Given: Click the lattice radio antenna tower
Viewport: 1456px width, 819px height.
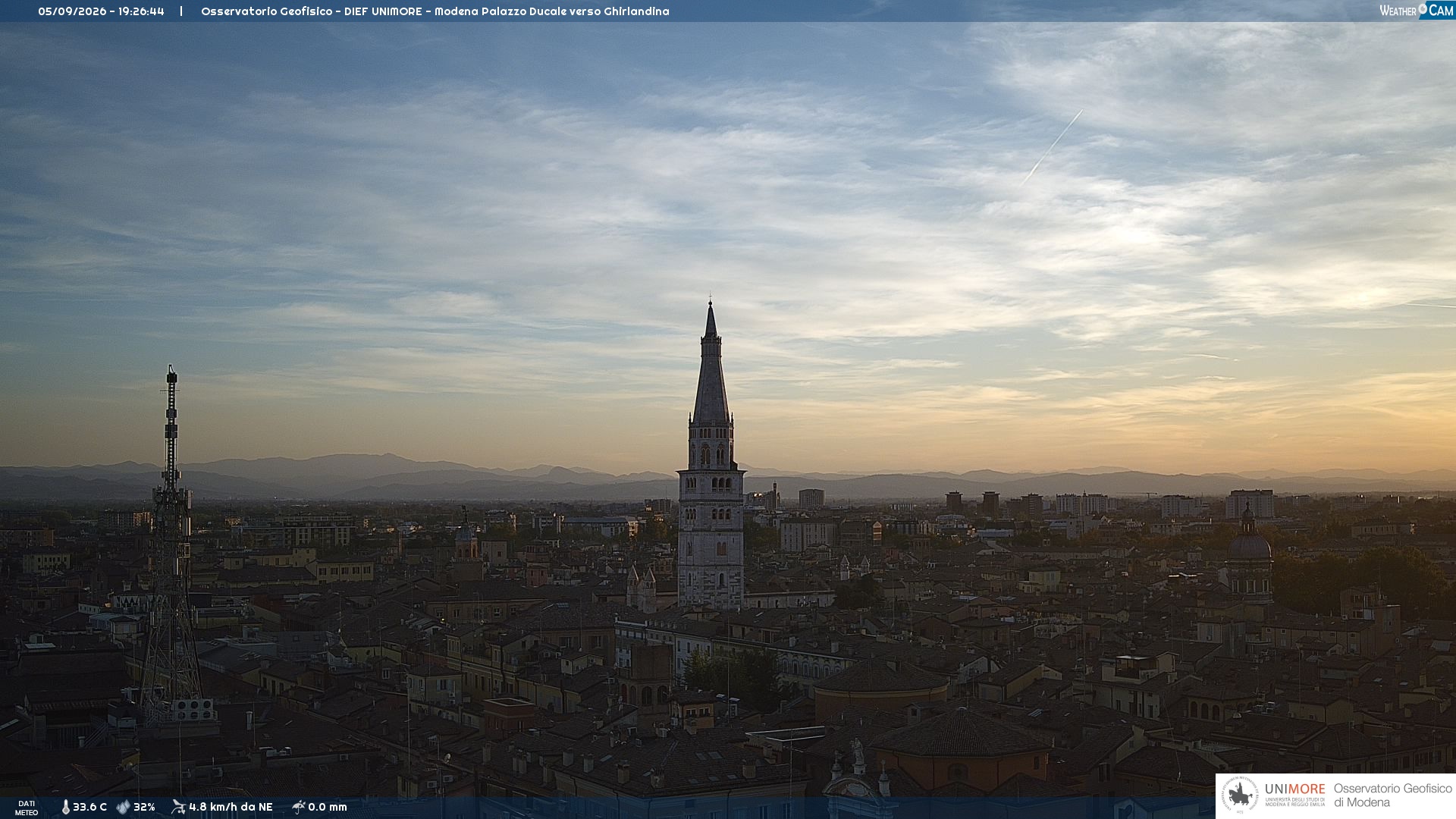Looking at the screenshot, I should click(171, 542).
